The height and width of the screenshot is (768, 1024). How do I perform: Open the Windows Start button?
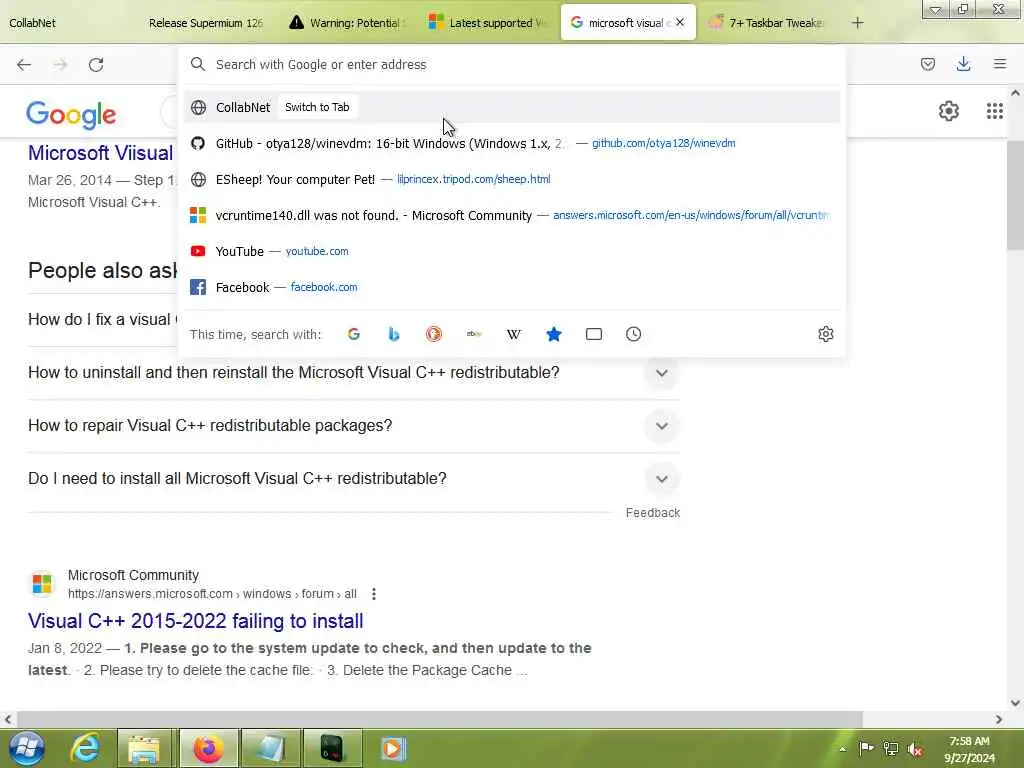[26, 748]
